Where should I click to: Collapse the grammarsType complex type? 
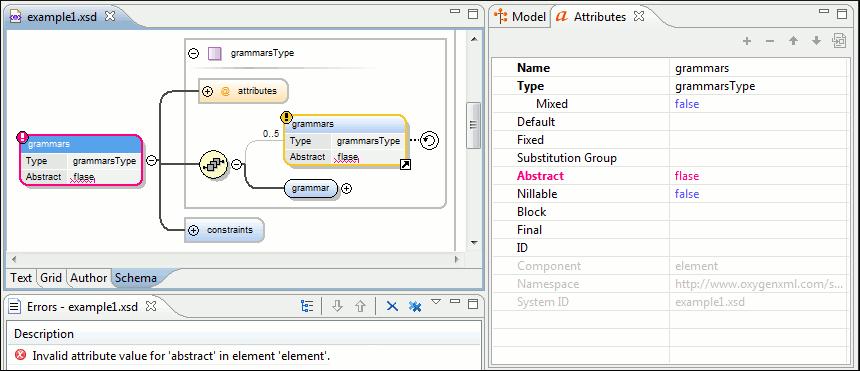click(x=193, y=53)
